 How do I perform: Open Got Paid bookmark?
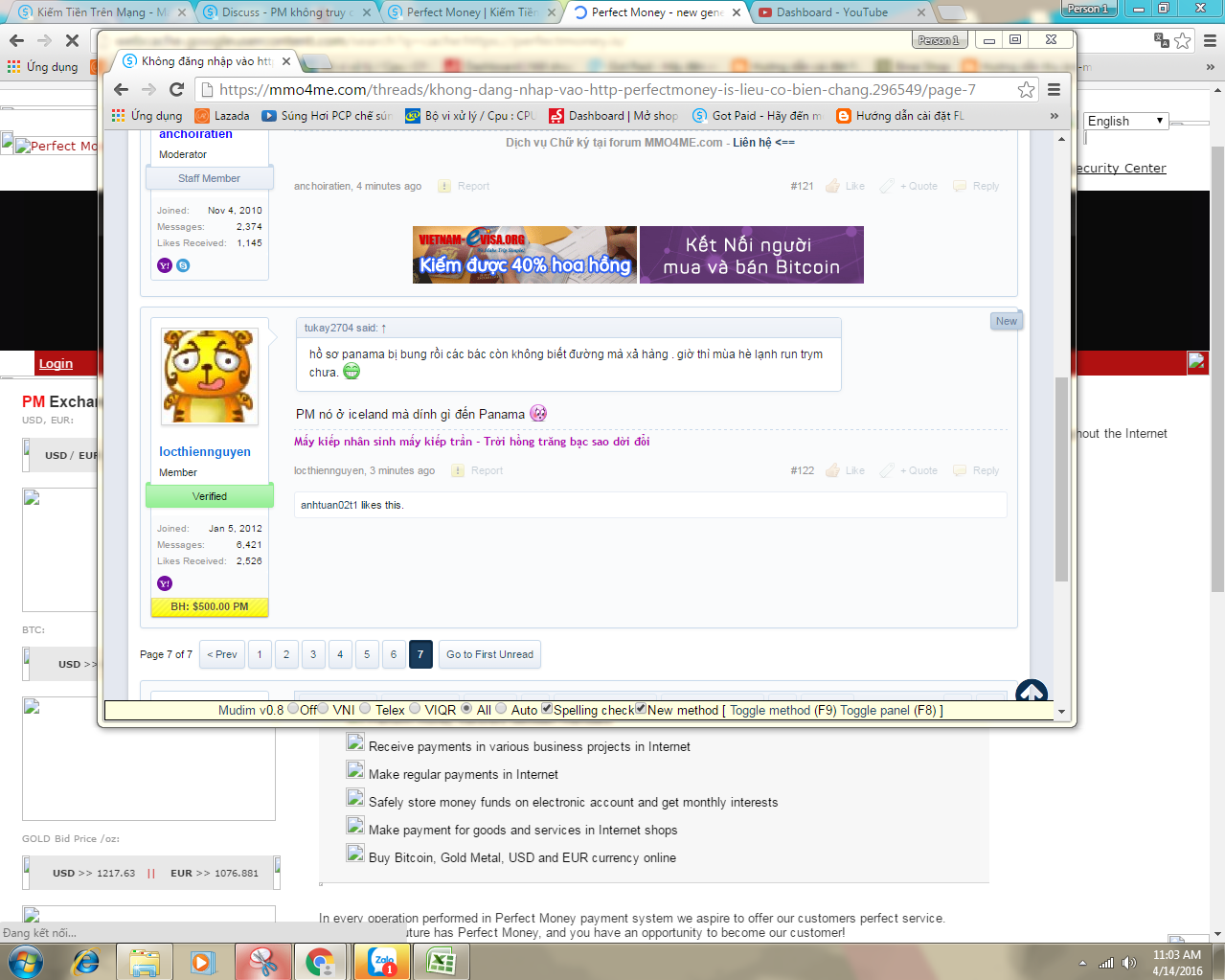[x=757, y=115]
